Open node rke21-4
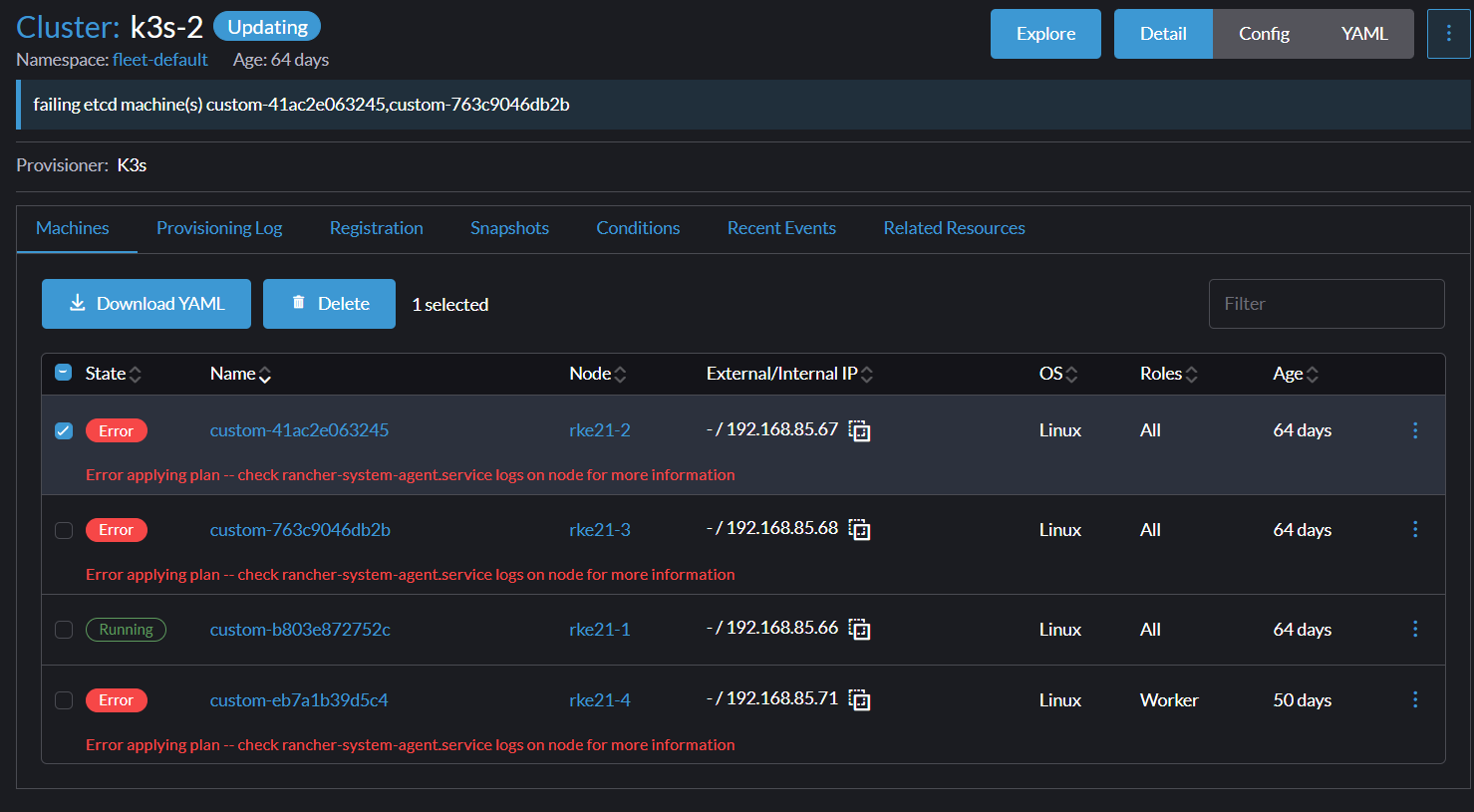 click(600, 700)
